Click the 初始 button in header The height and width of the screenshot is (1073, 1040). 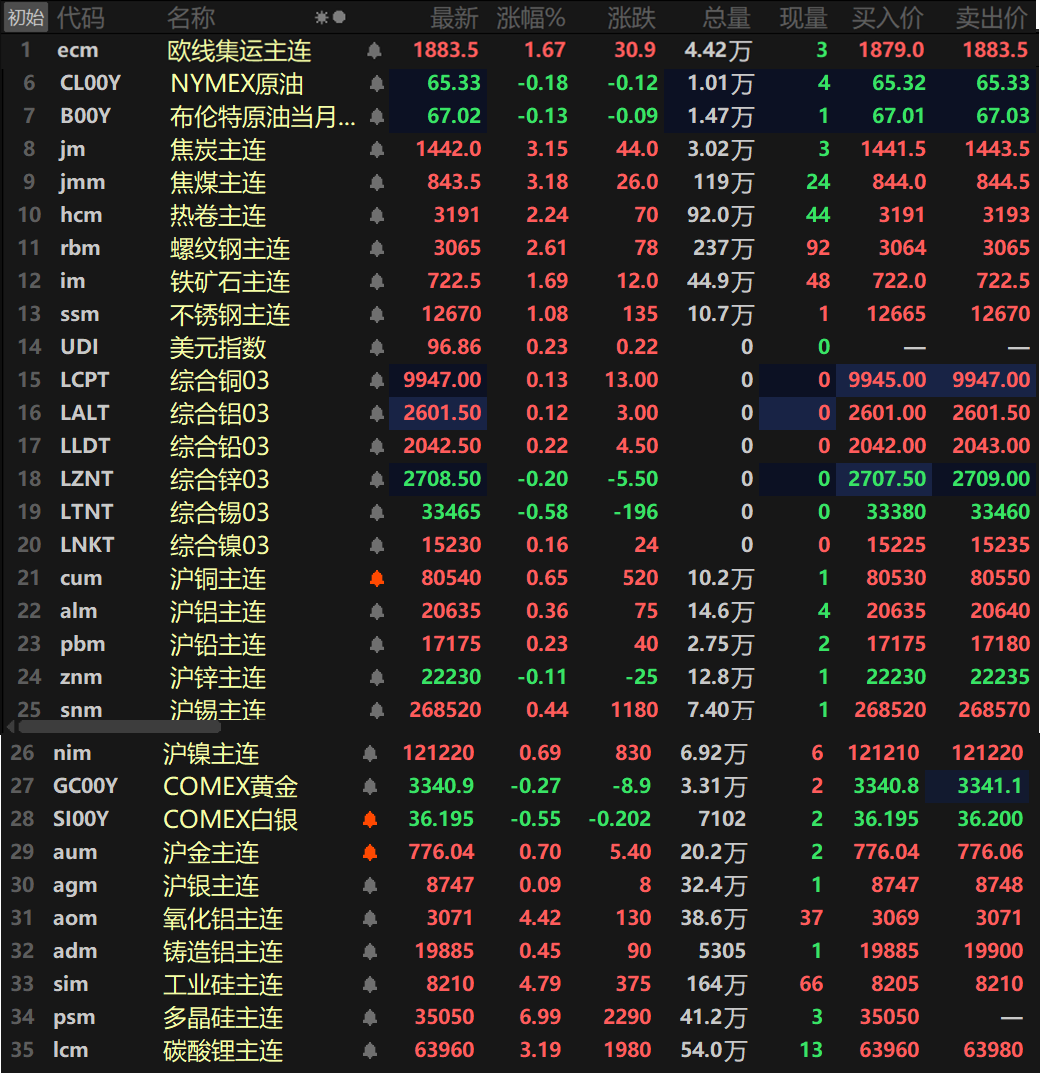click(26, 17)
